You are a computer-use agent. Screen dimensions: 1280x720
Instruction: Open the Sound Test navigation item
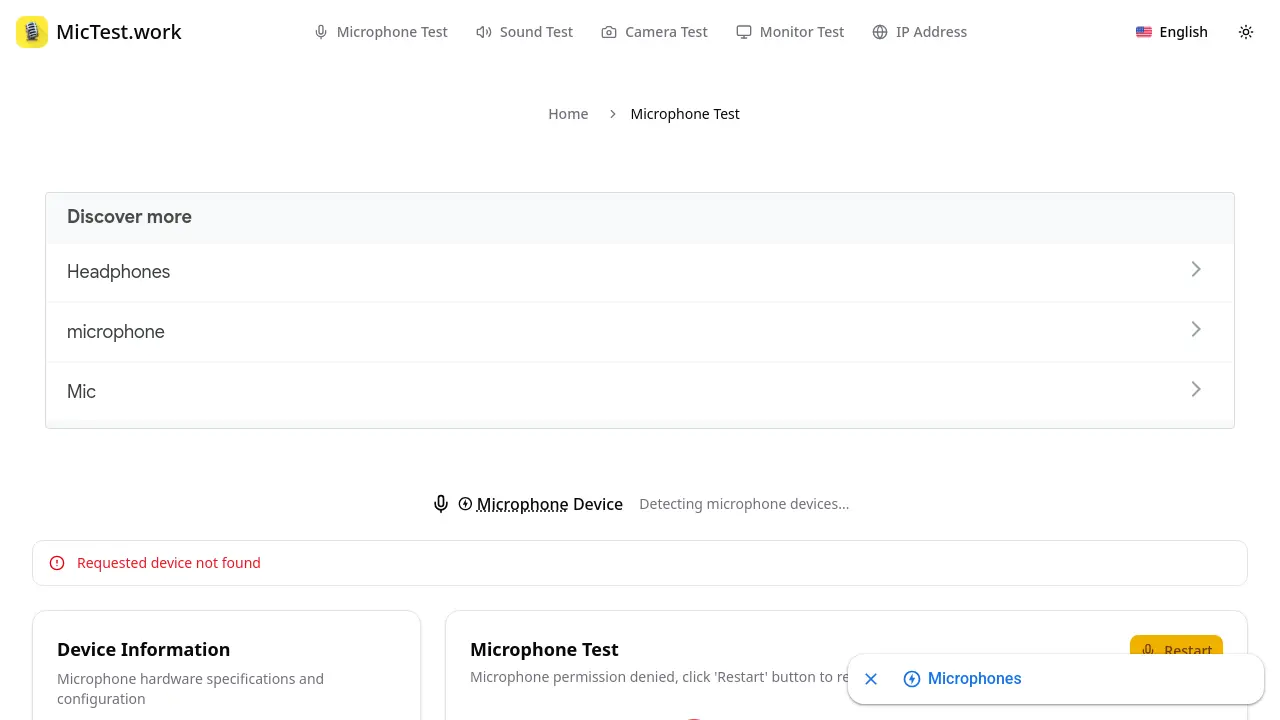click(x=525, y=32)
